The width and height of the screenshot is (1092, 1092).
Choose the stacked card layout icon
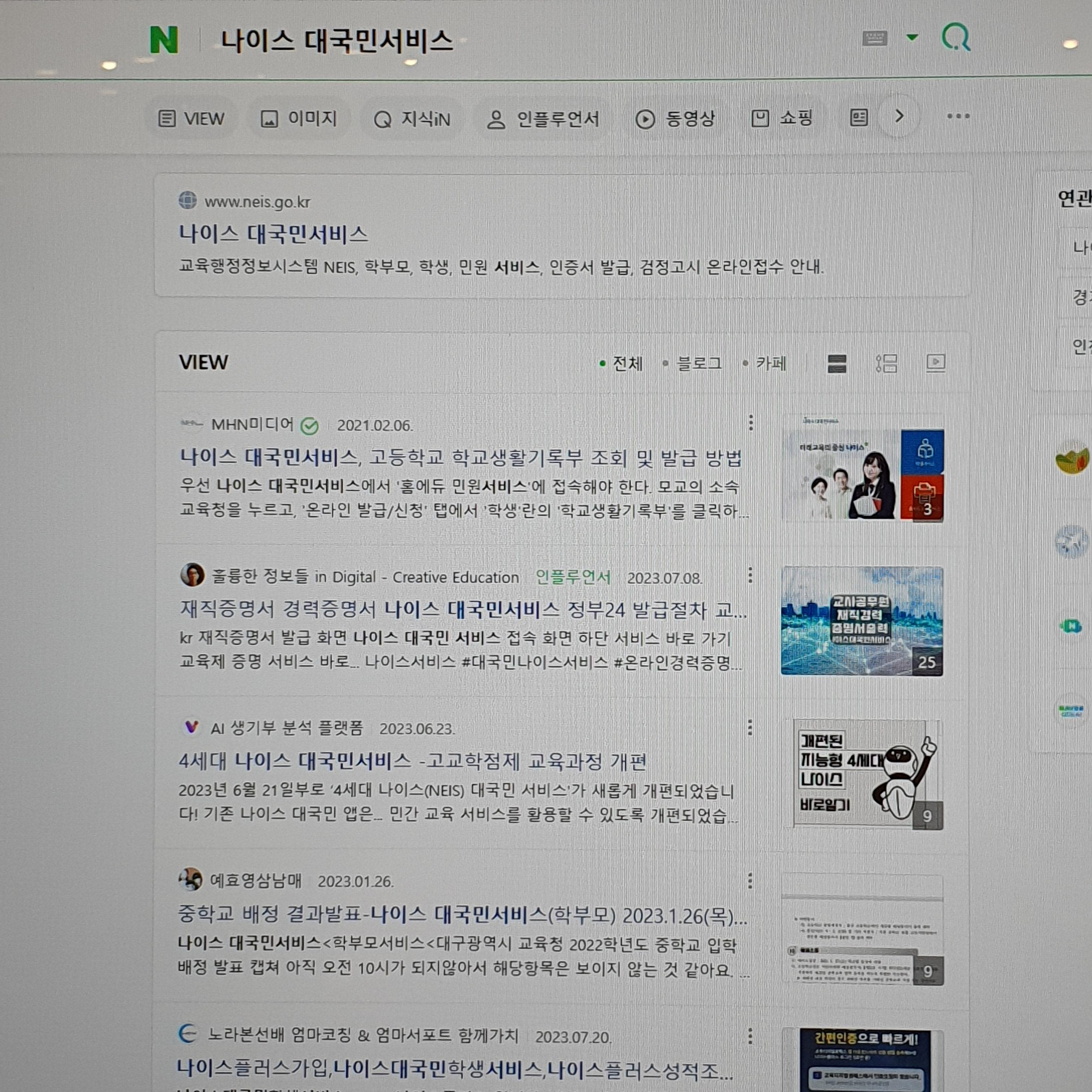(x=837, y=363)
